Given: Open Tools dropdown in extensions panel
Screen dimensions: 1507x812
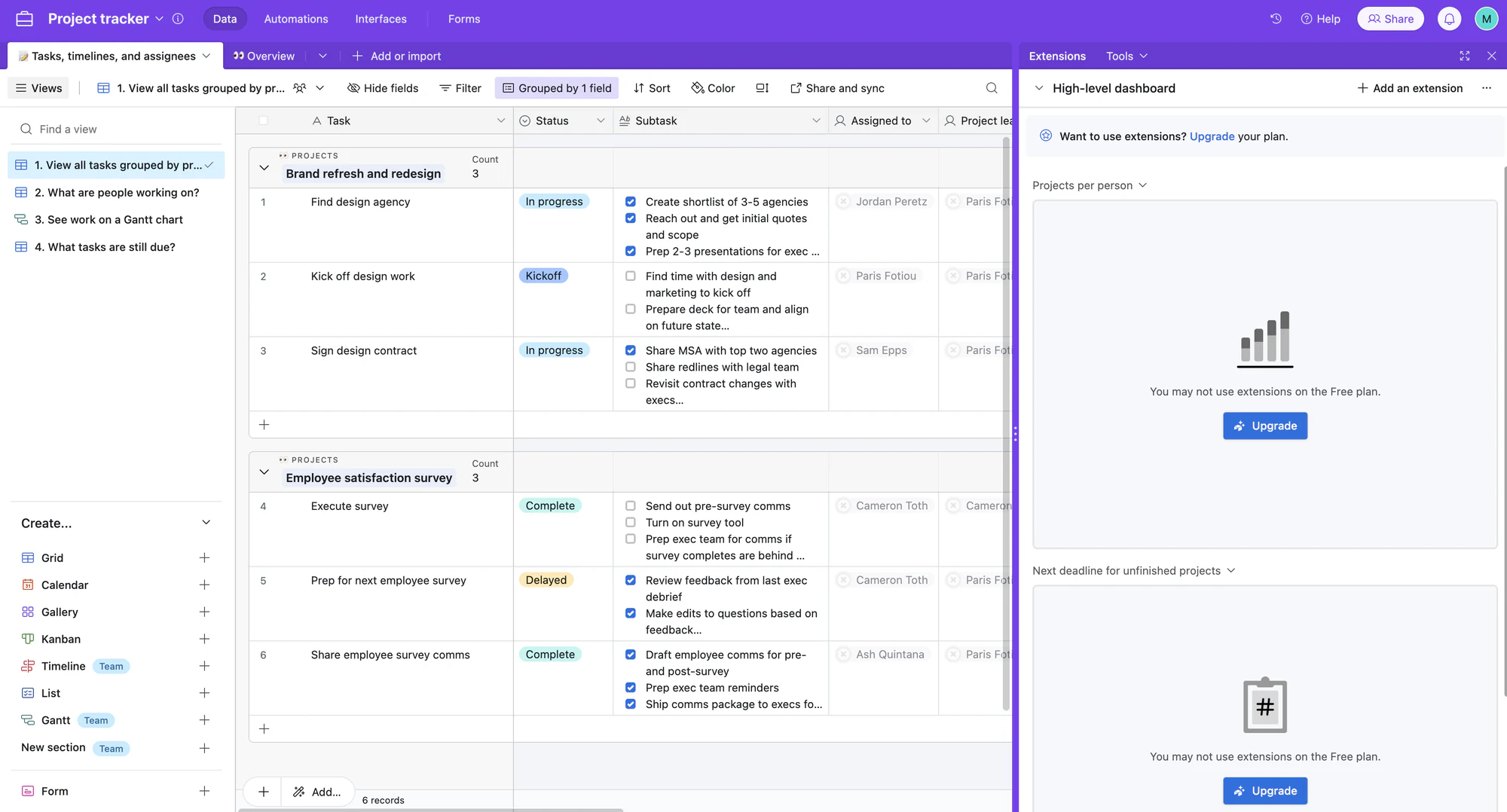Looking at the screenshot, I should (x=1126, y=56).
